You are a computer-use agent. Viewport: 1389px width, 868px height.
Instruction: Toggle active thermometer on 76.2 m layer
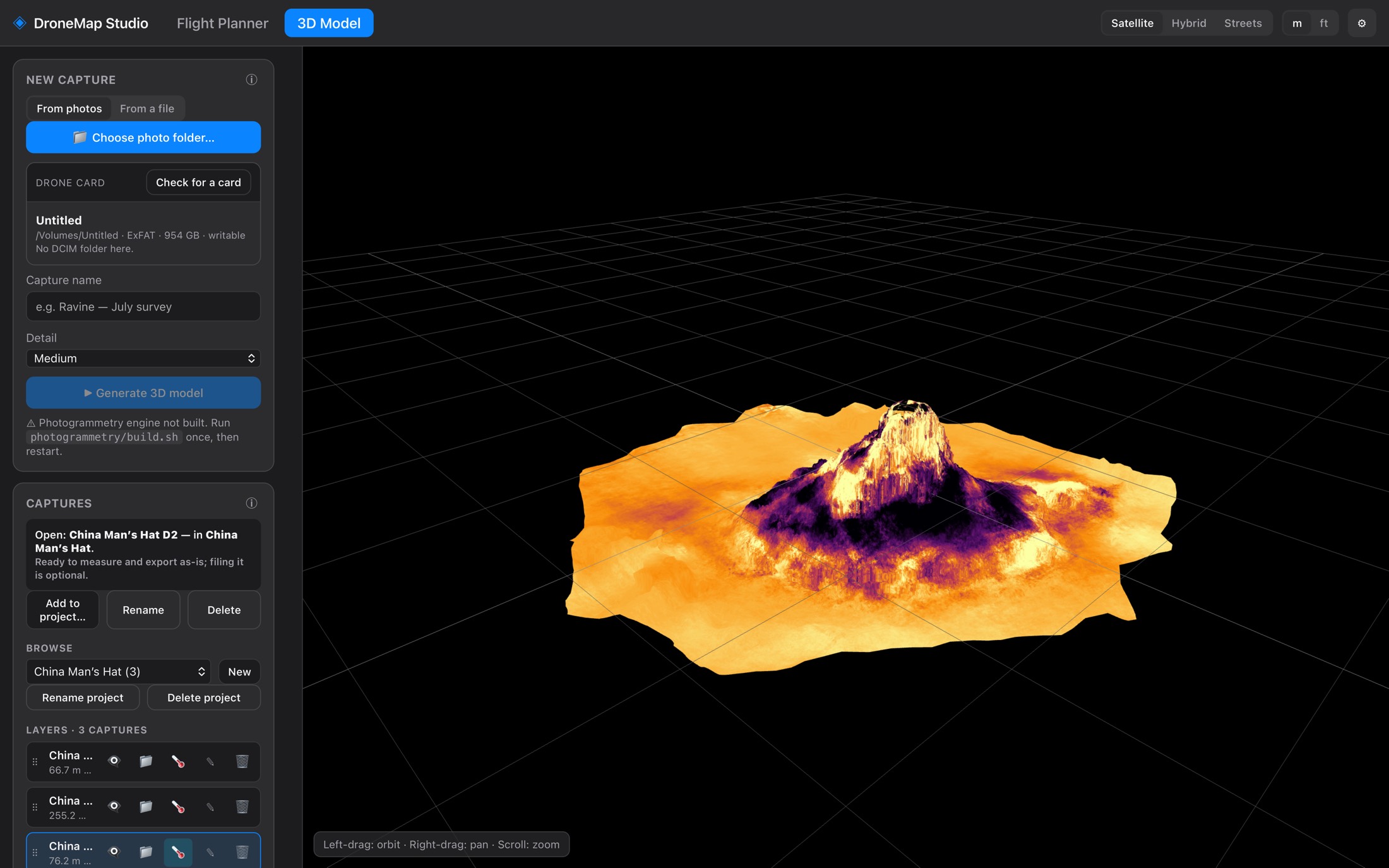(x=178, y=852)
